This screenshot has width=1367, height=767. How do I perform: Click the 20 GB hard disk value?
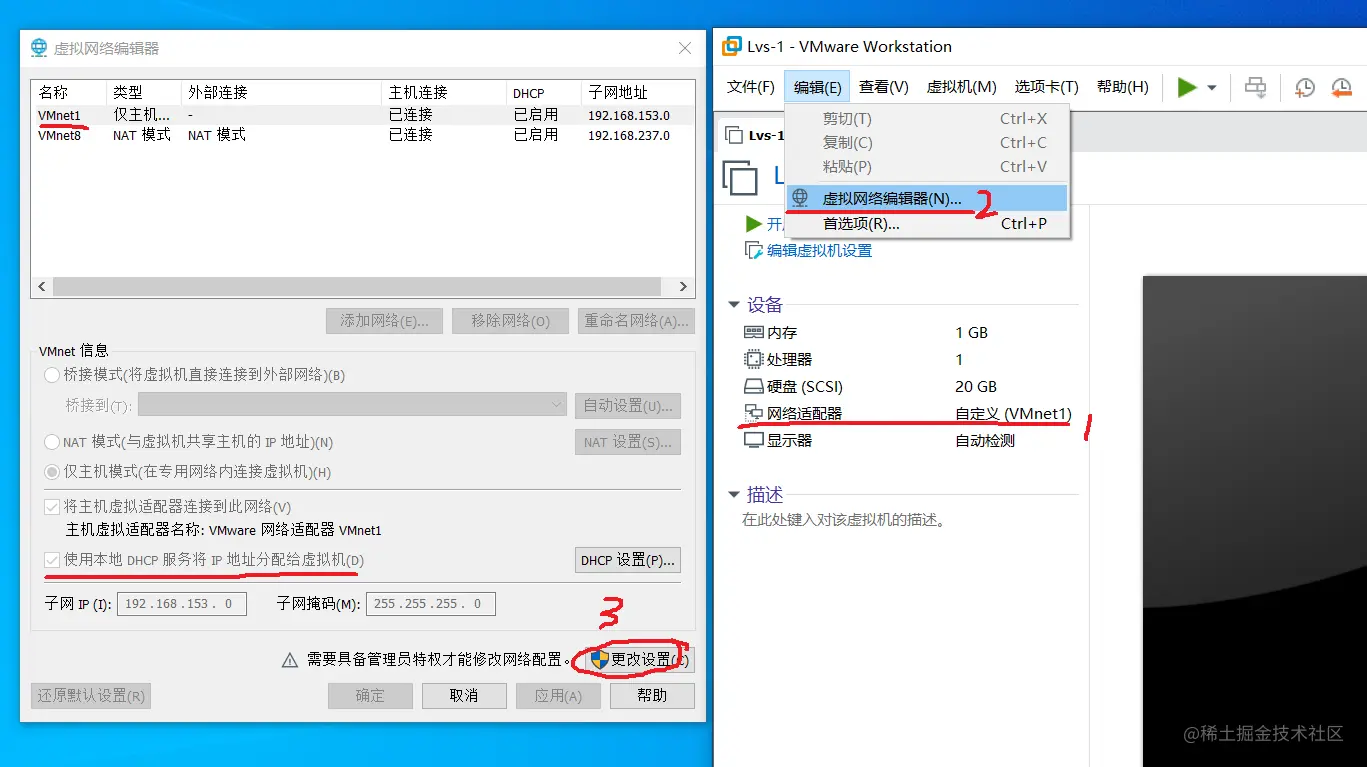pos(976,386)
